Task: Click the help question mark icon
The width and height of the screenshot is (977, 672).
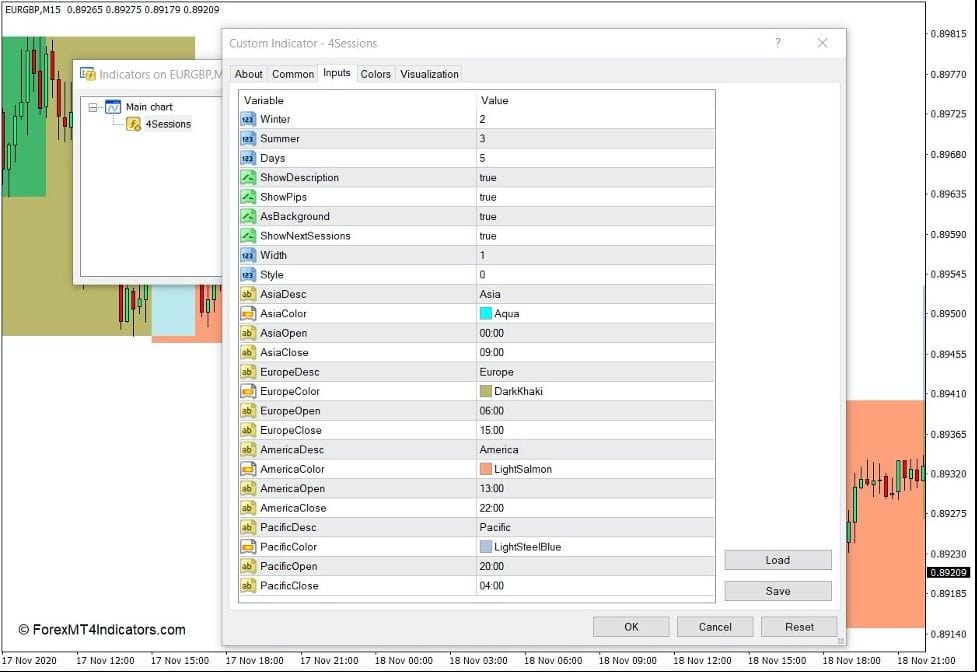Action: point(777,43)
